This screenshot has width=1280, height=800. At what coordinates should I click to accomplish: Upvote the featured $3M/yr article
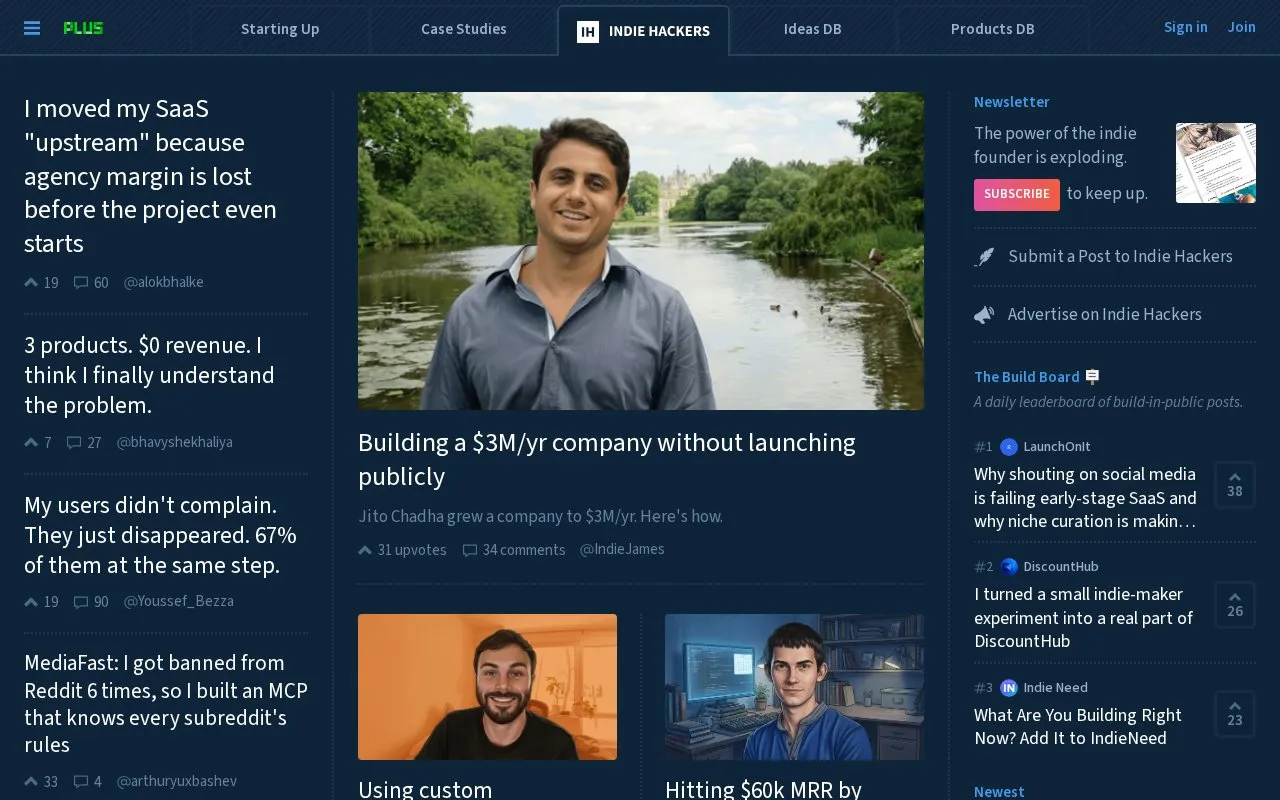click(x=365, y=550)
